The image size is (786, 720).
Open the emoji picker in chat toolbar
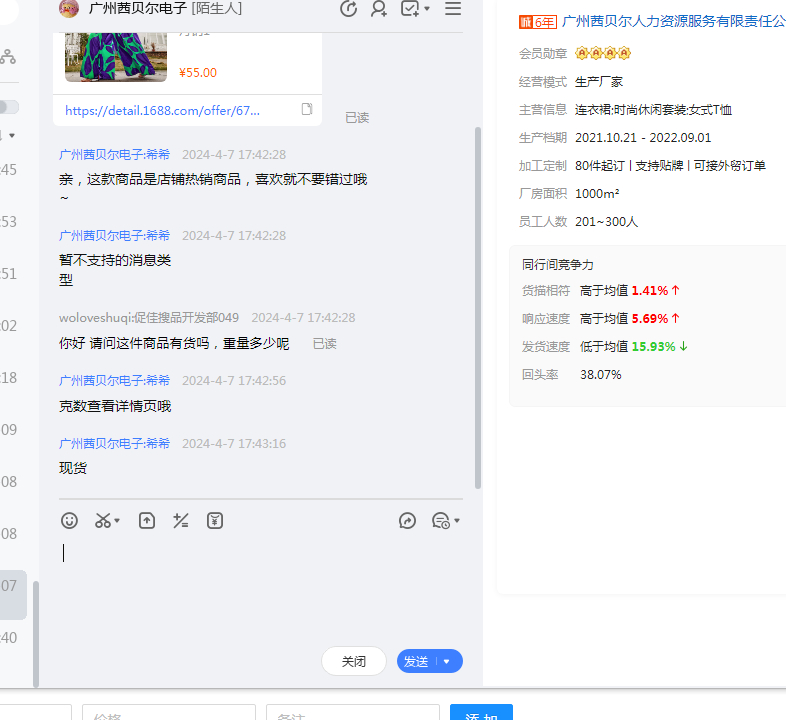[x=69, y=520]
